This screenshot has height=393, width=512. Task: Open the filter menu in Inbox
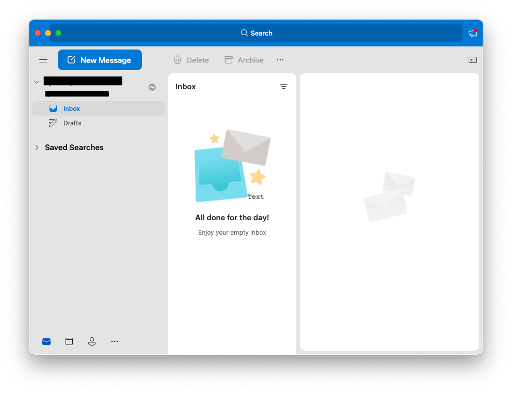(284, 87)
